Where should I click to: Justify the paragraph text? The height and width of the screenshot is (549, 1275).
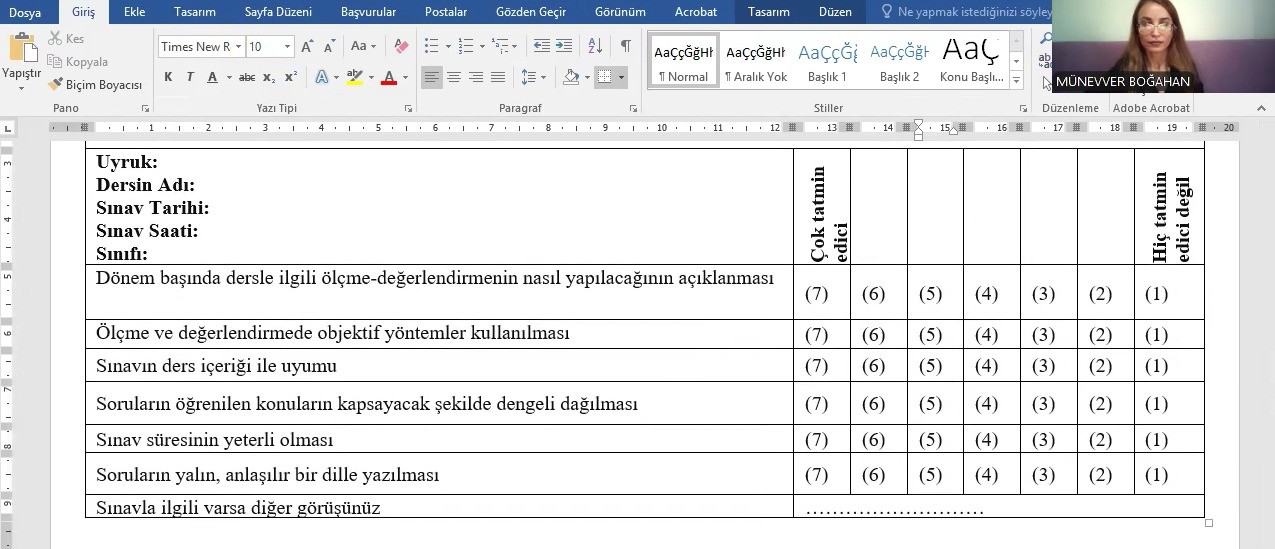(498, 77)
